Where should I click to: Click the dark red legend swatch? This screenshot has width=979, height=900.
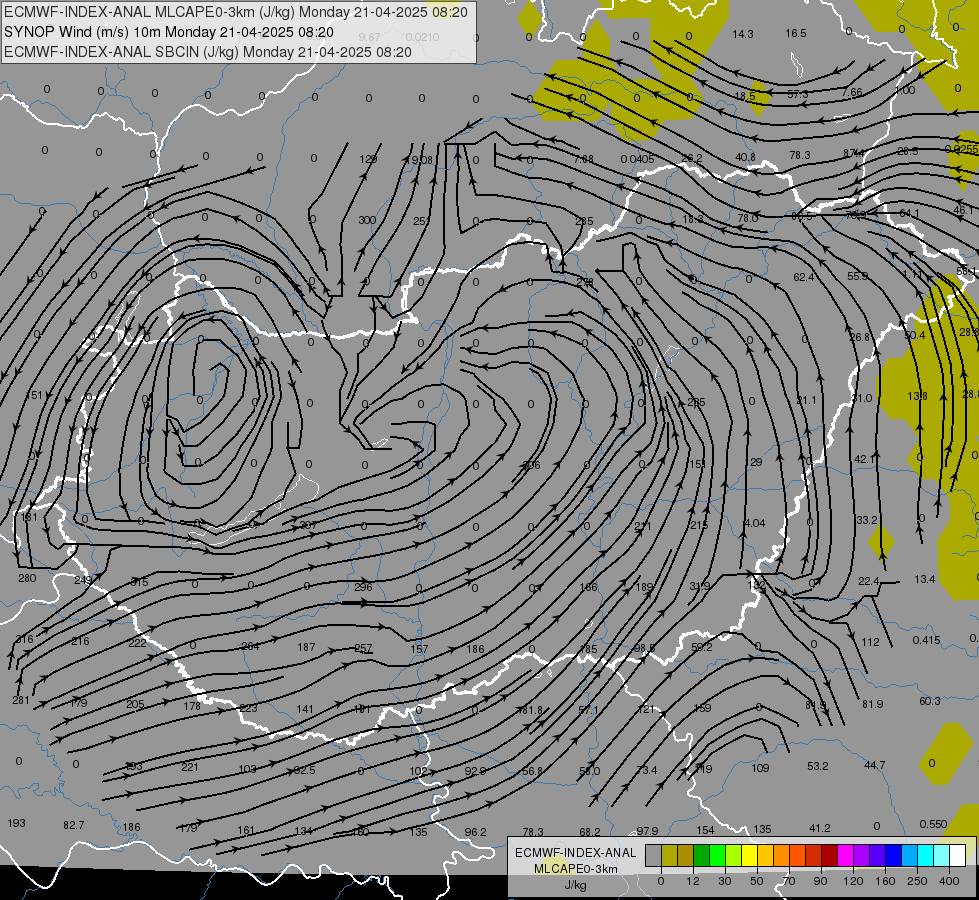pyautogui.click(x=829, y=855)
